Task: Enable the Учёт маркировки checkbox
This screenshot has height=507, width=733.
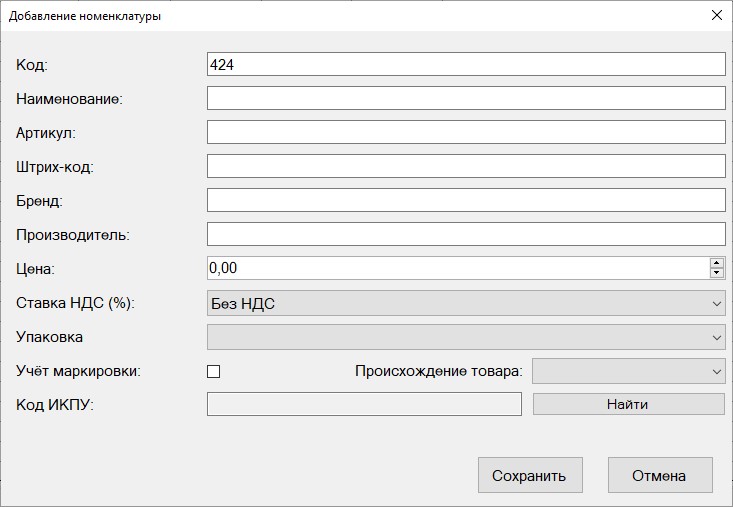Action: coord(213,371)
